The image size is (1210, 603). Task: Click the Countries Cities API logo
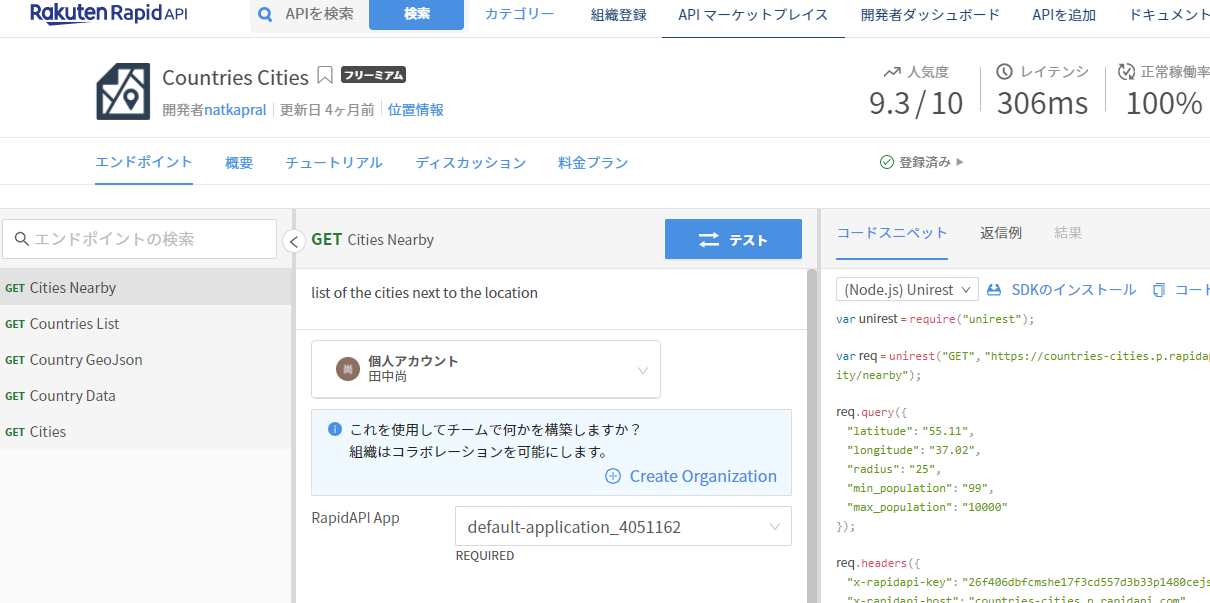pyautogui.click(x=123, y=91)
